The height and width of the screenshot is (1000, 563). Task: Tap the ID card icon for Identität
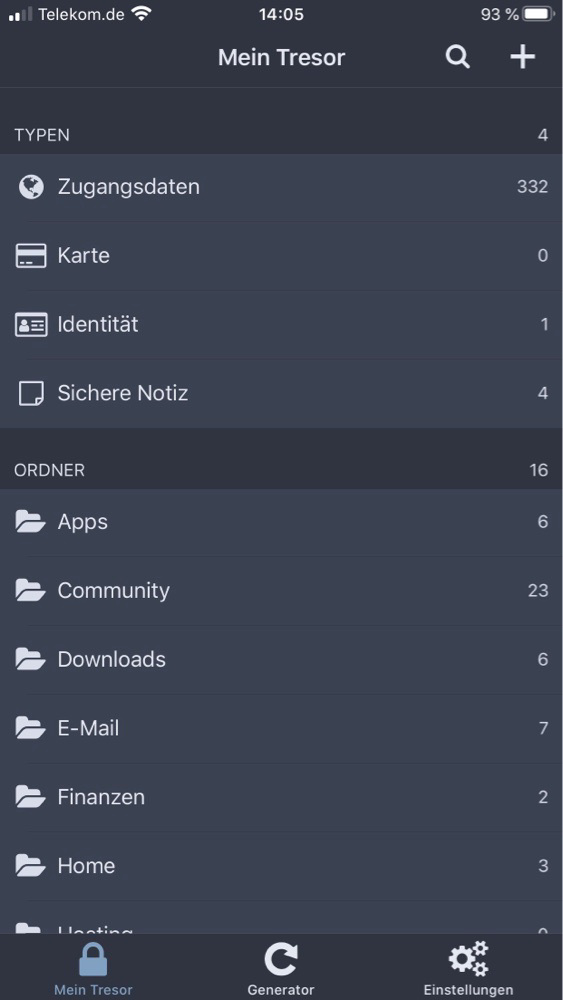click(x=31, y=325)
